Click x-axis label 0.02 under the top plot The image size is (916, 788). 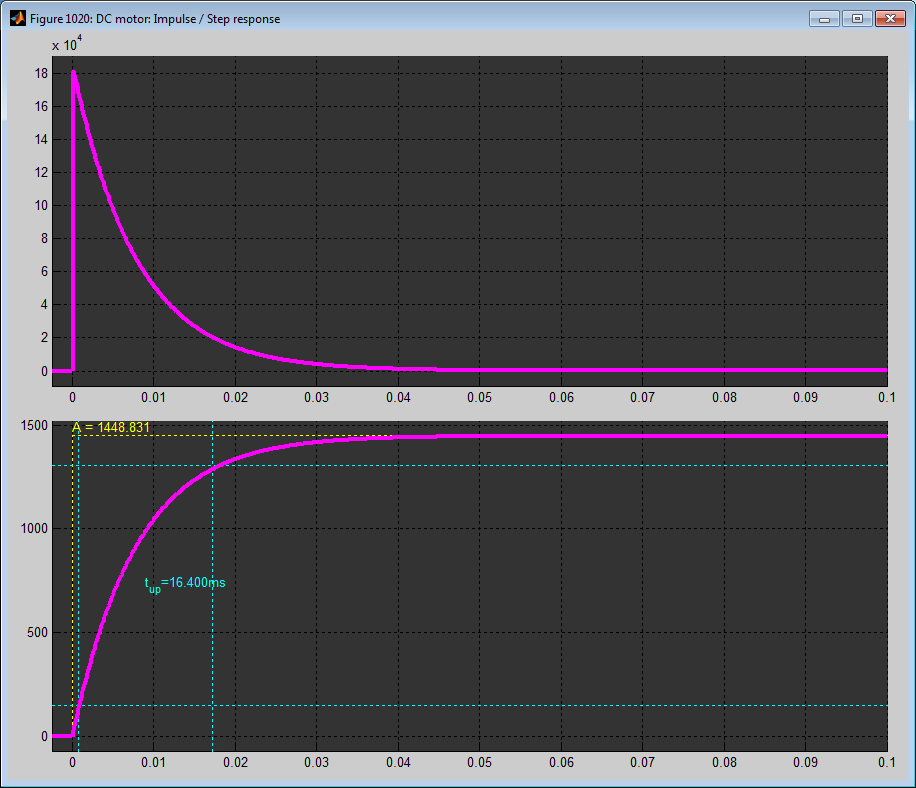coord(235,398)
